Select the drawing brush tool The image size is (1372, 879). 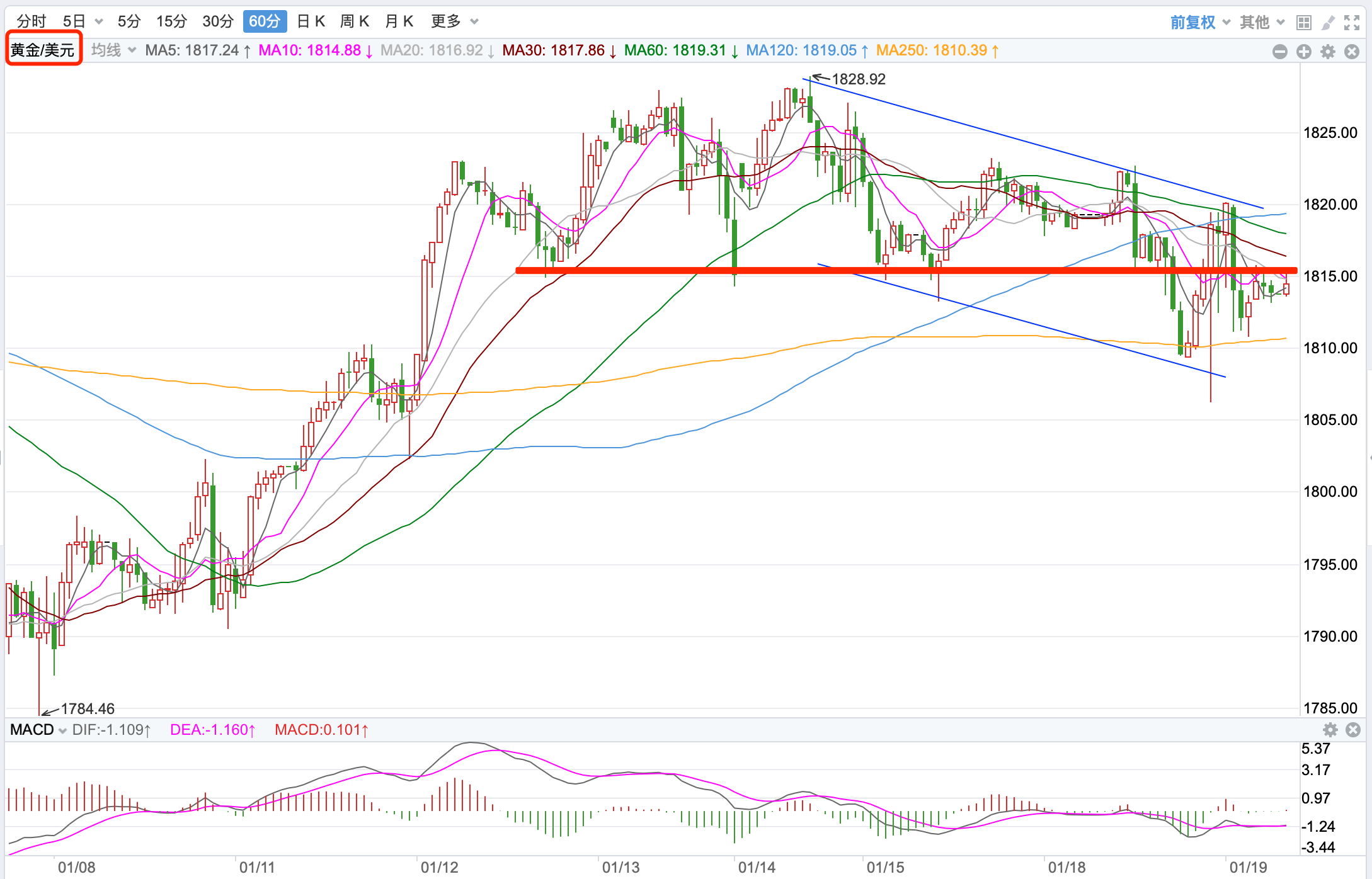click(x=1328, y=23)
